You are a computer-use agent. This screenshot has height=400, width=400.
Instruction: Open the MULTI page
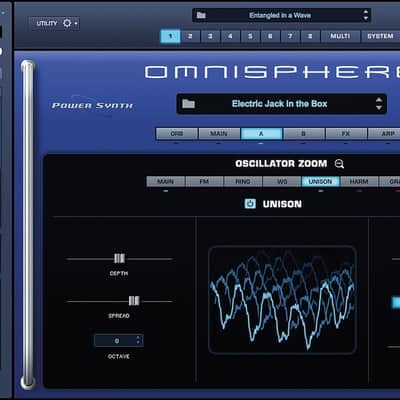(340, 36)
